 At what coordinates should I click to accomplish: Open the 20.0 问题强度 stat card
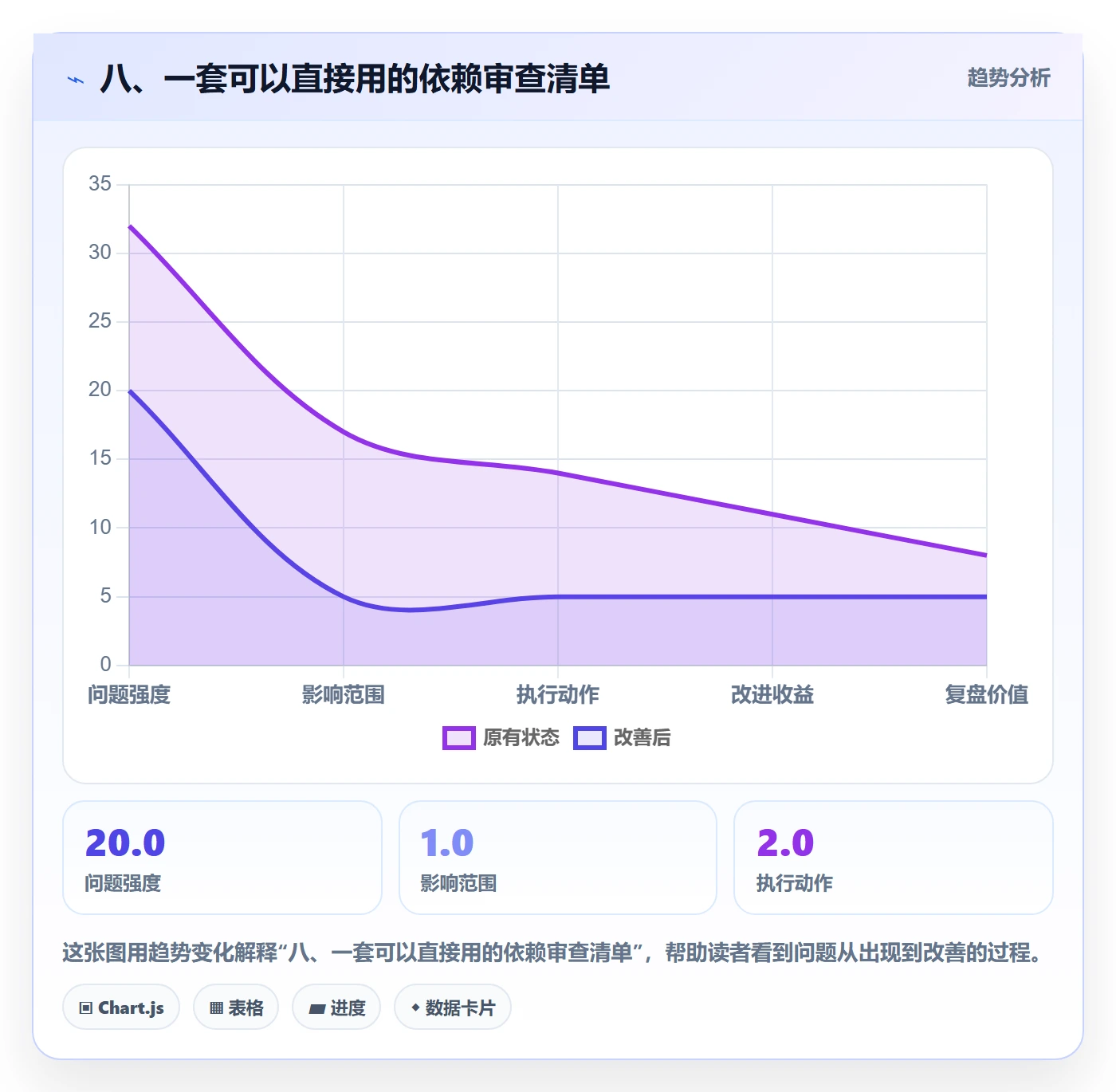[222, 858]
